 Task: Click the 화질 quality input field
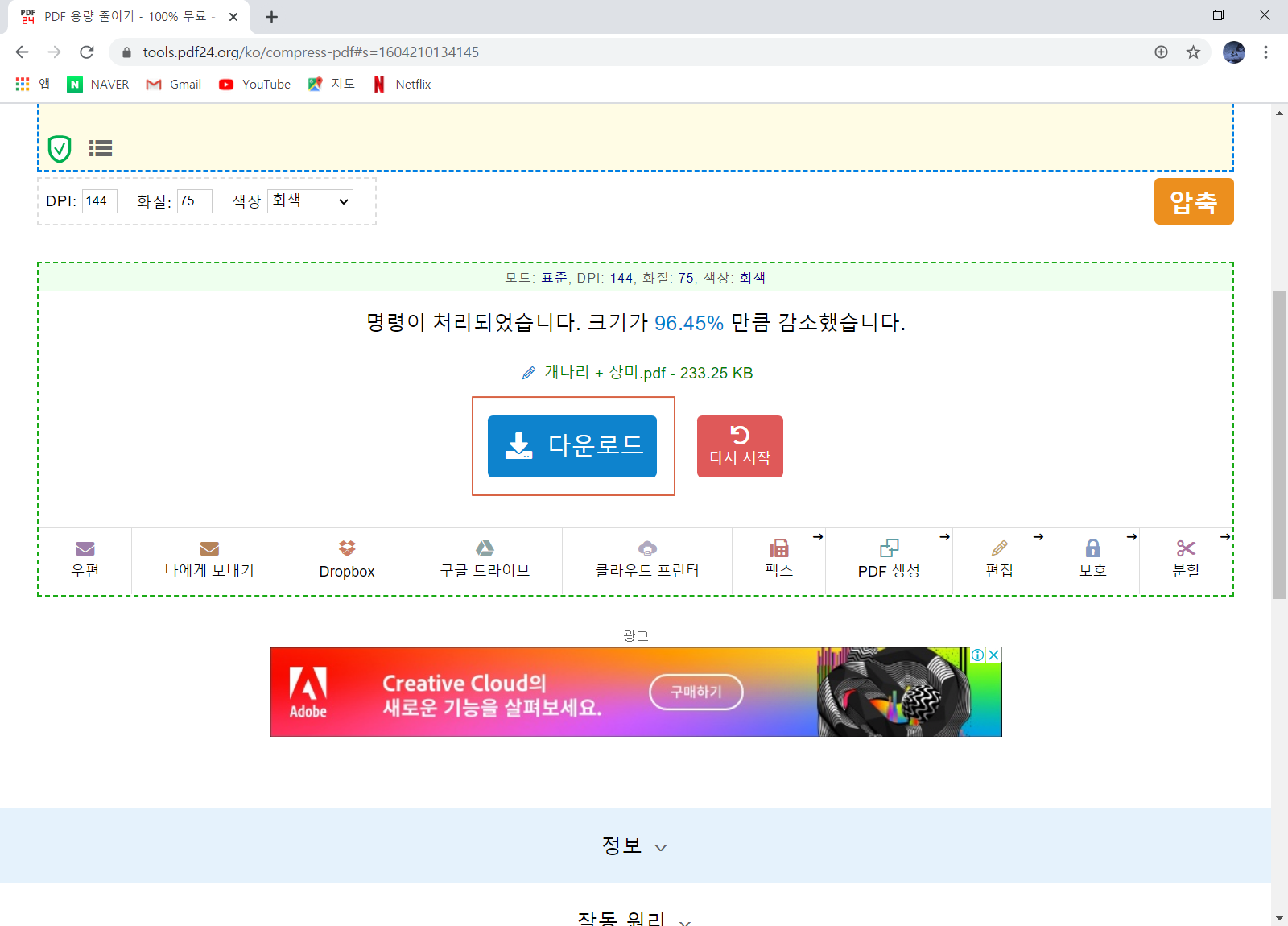point(195,201)
